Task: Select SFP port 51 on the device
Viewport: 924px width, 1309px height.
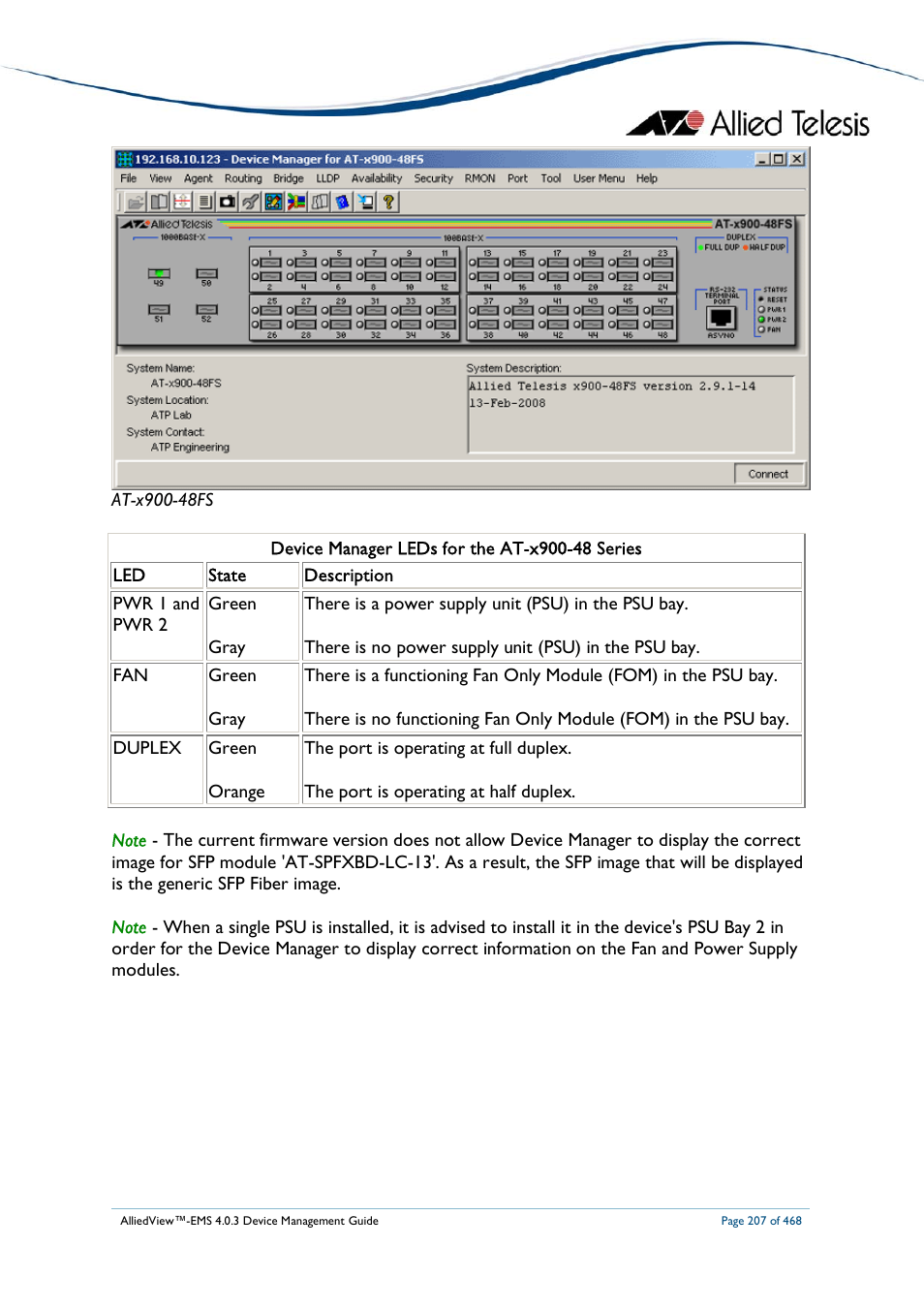Action: (159, 310)
